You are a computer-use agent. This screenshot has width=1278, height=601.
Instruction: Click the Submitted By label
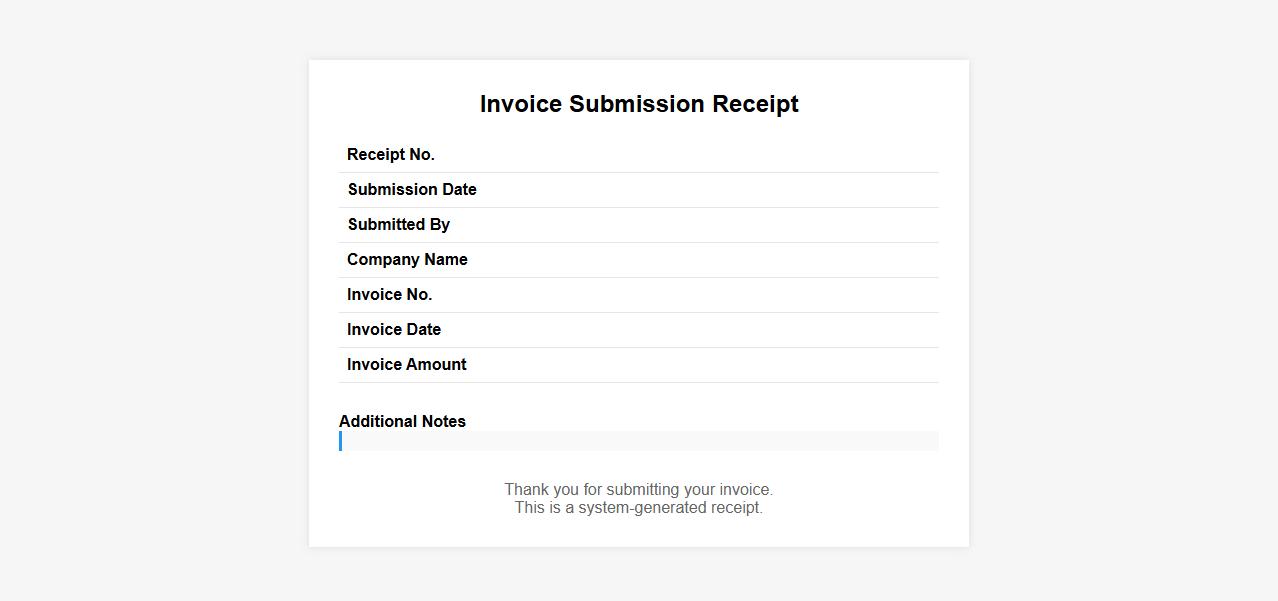(399, 225)
